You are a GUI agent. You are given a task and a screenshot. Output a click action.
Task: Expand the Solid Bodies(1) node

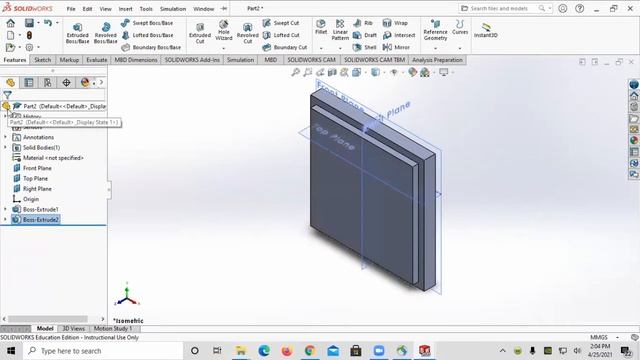5,147
